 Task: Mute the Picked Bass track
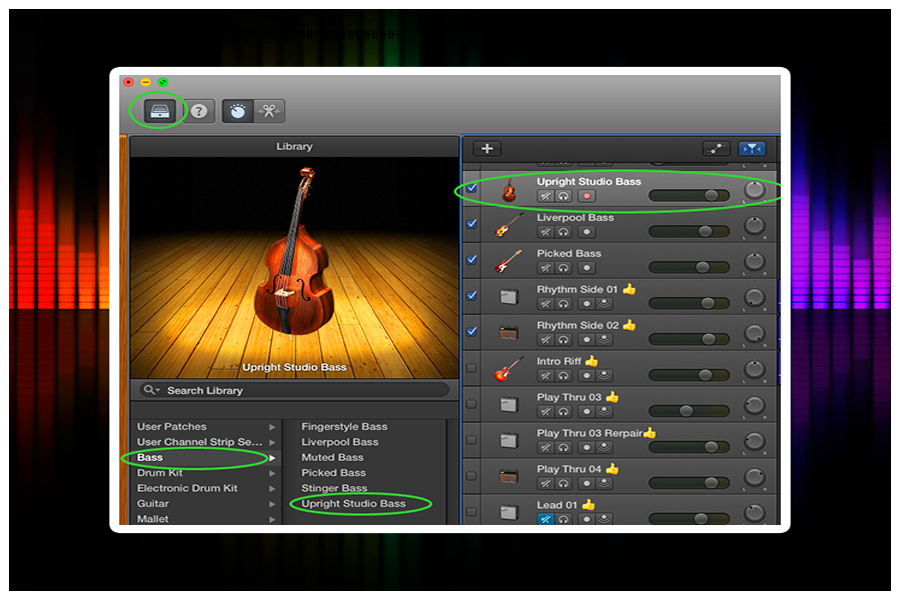tap(545, 268)
